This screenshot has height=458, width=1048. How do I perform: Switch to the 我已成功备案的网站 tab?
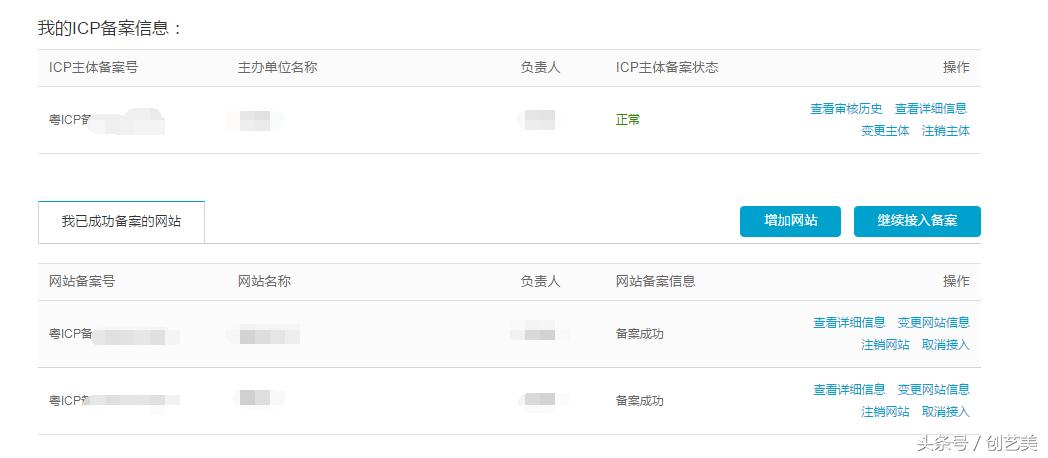pyautogui.click(x=121, y=222)
